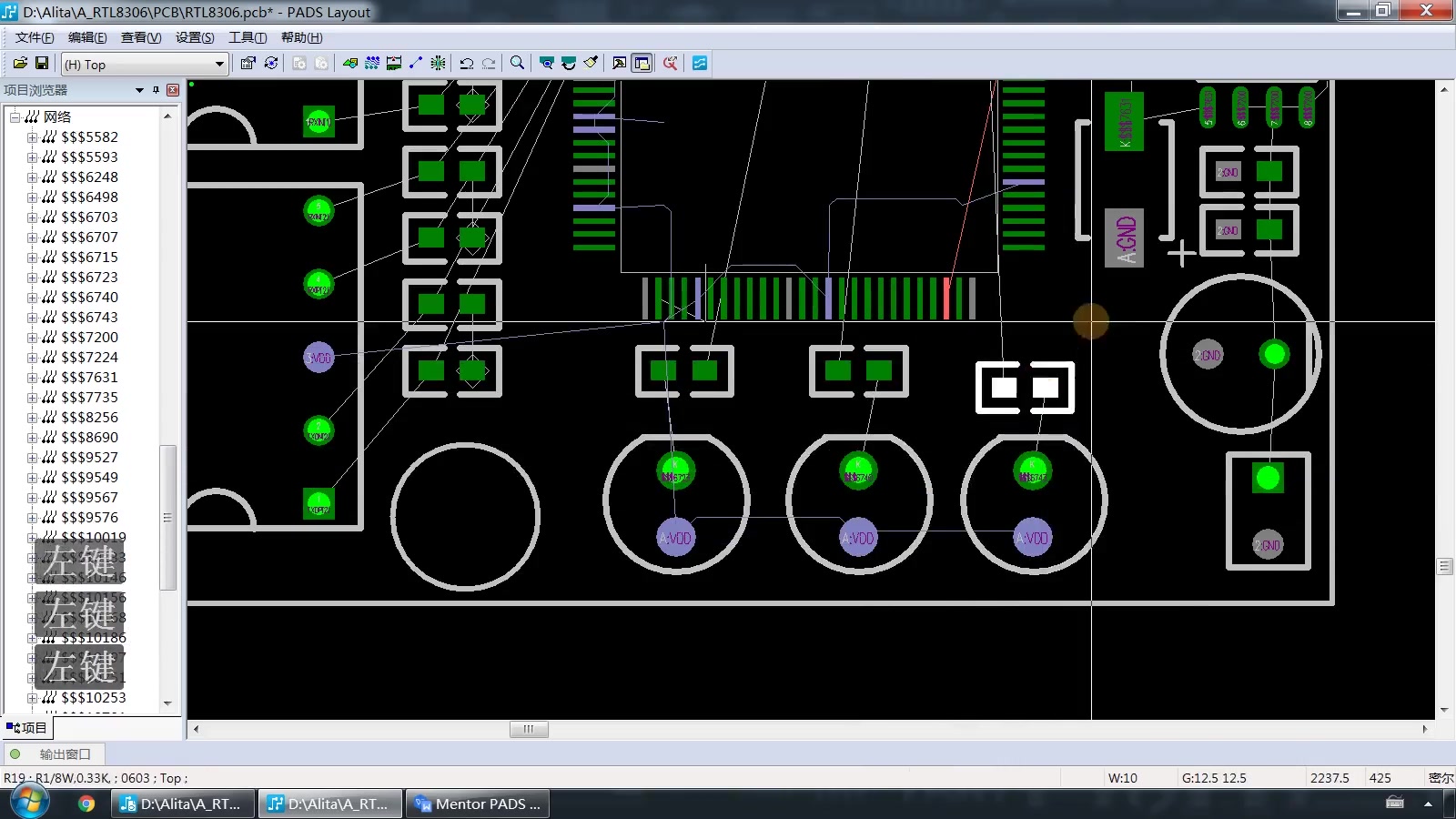The width and height of the screenshot is (1456, 819).
Task: Click the Cycle selection icon
Action: pos(271,63)
